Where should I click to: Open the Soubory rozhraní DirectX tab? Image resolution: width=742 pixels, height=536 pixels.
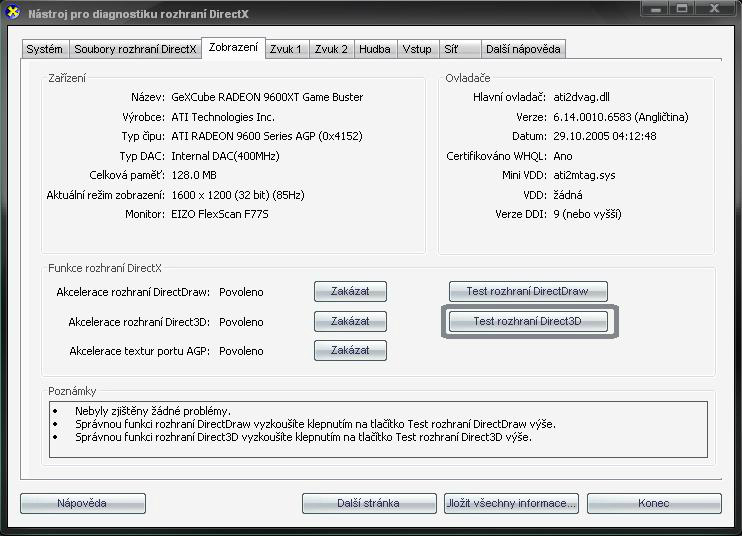pyautogui.click(x=135, y=49)
